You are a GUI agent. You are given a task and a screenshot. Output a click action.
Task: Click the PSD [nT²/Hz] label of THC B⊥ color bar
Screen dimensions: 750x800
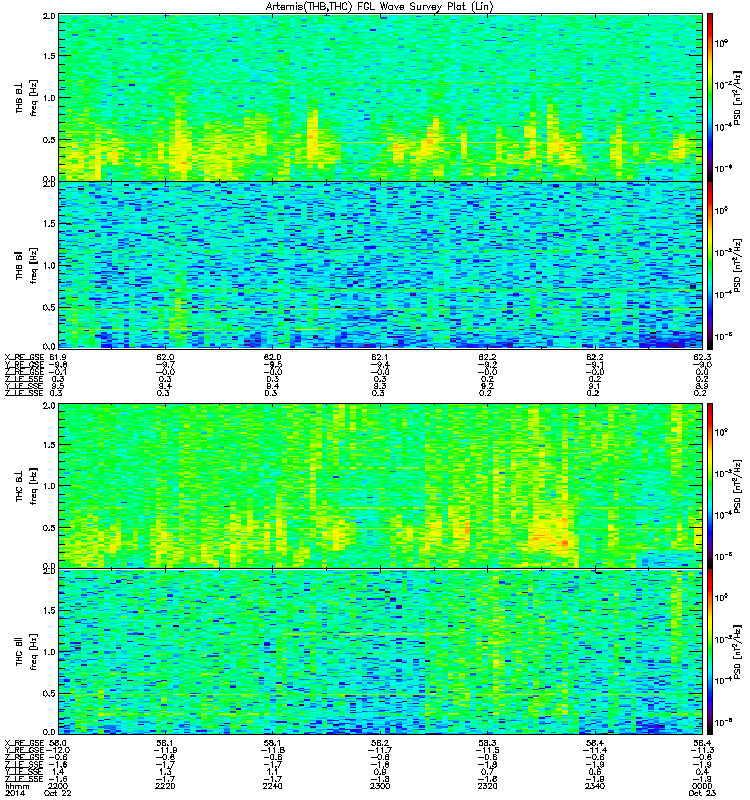point(737,486)
